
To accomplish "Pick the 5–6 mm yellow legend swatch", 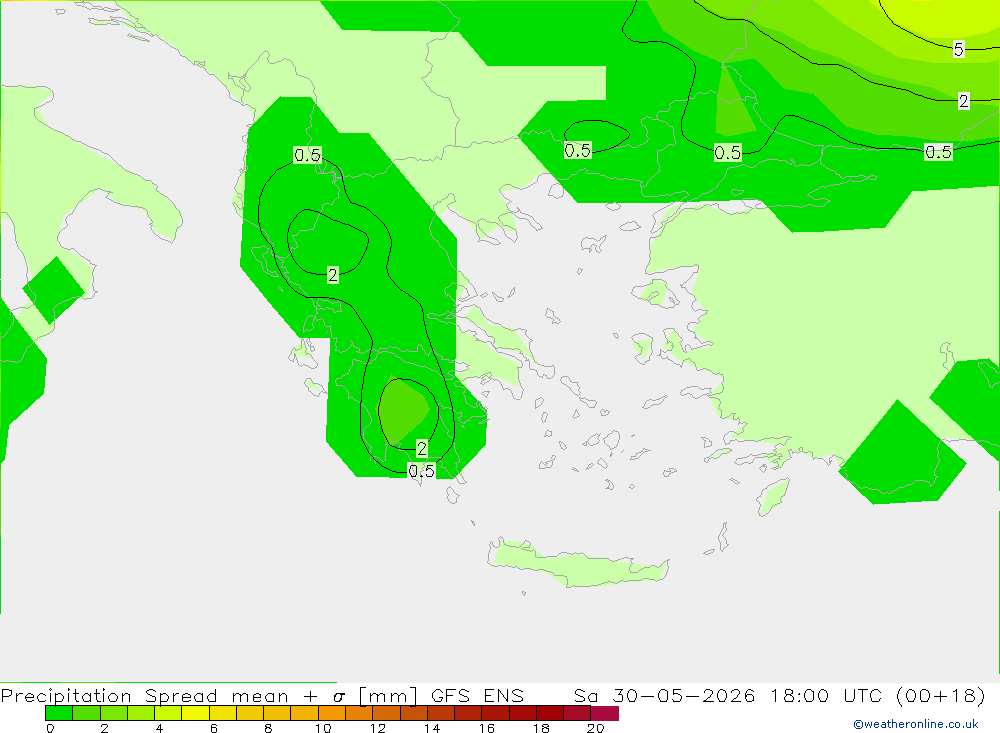I will [x=196, y=713].
